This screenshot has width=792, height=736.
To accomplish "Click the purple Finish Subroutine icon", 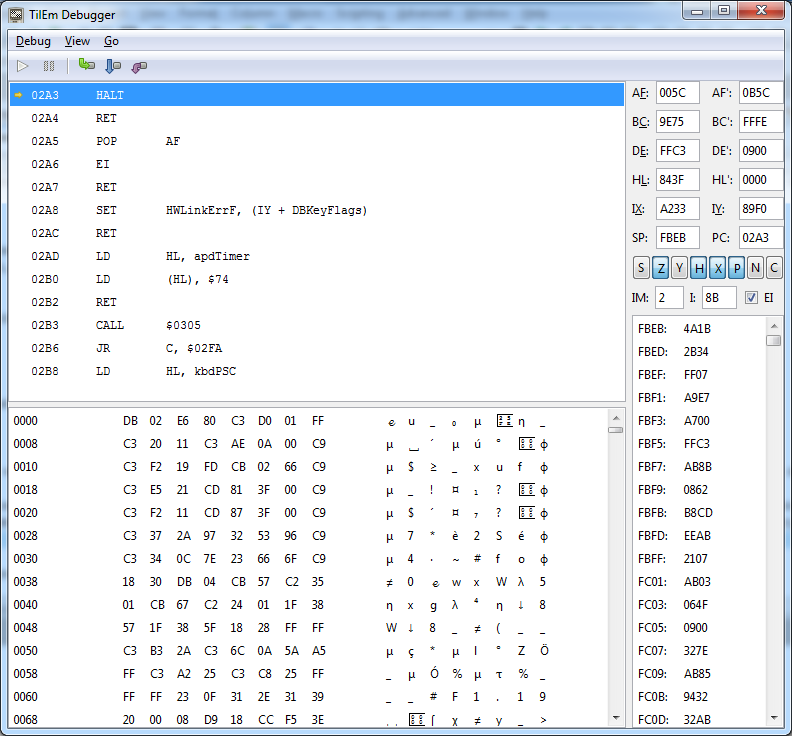I will 139,66.
